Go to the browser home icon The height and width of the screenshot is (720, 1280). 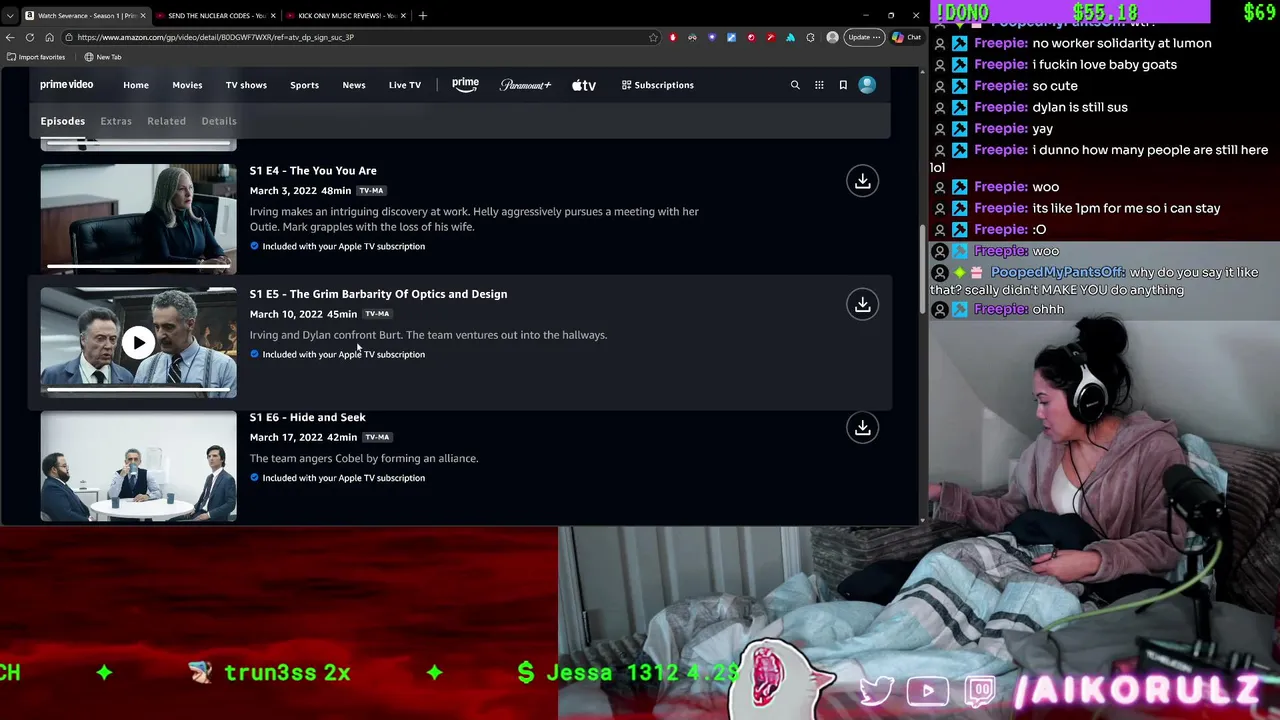tap(49, 37)
